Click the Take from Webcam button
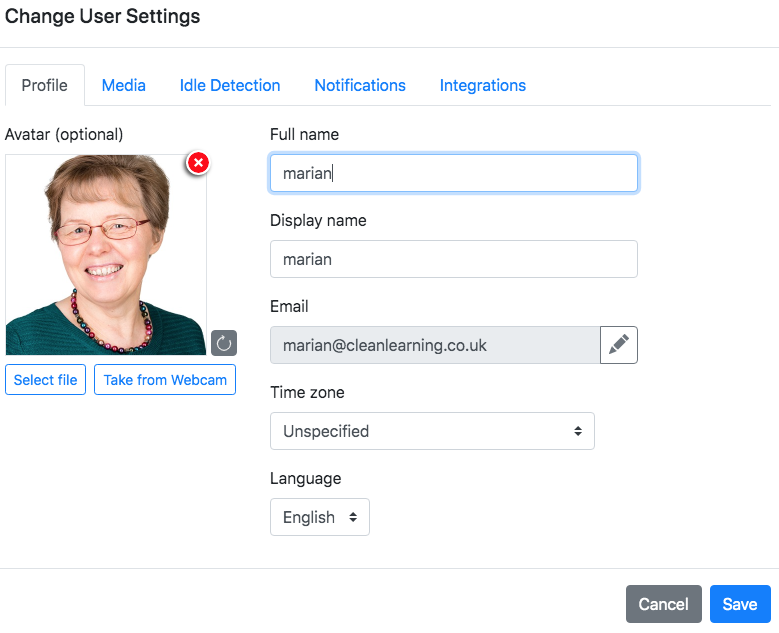 pyautogui.click(x=165, y=380)
